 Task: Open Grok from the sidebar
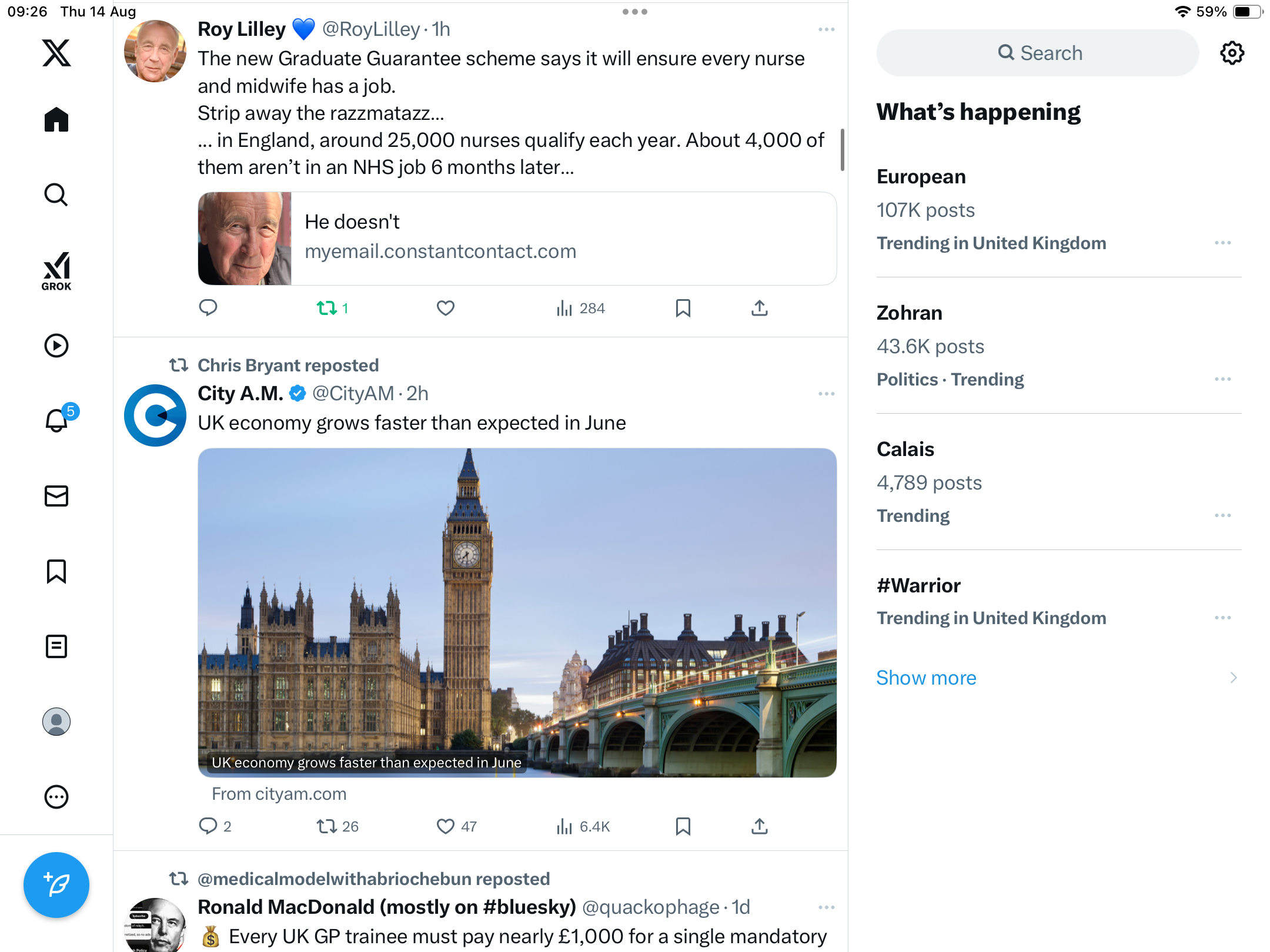(56, 271)
